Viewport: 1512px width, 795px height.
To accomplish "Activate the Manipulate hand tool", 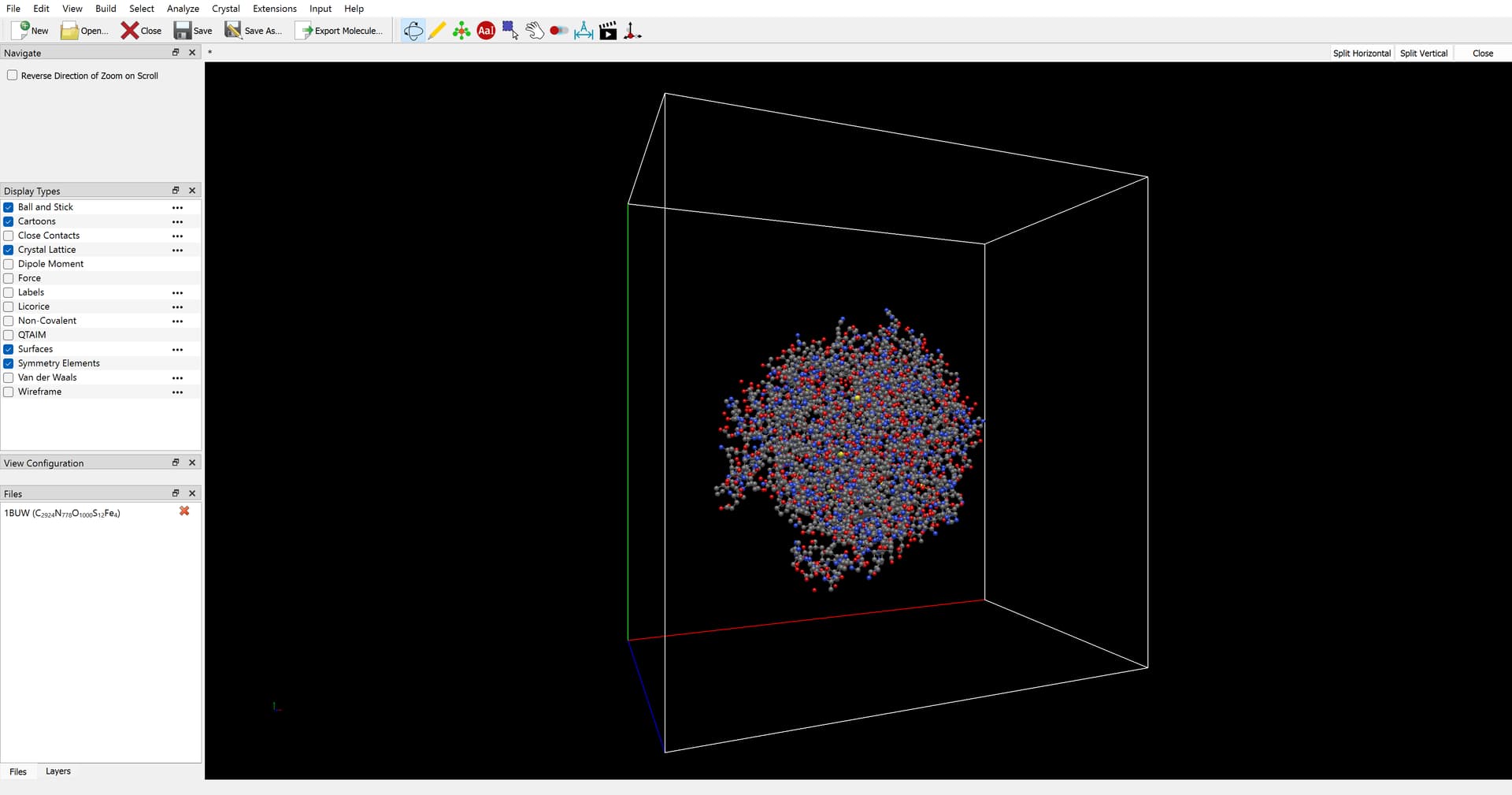I will [535, 31].
